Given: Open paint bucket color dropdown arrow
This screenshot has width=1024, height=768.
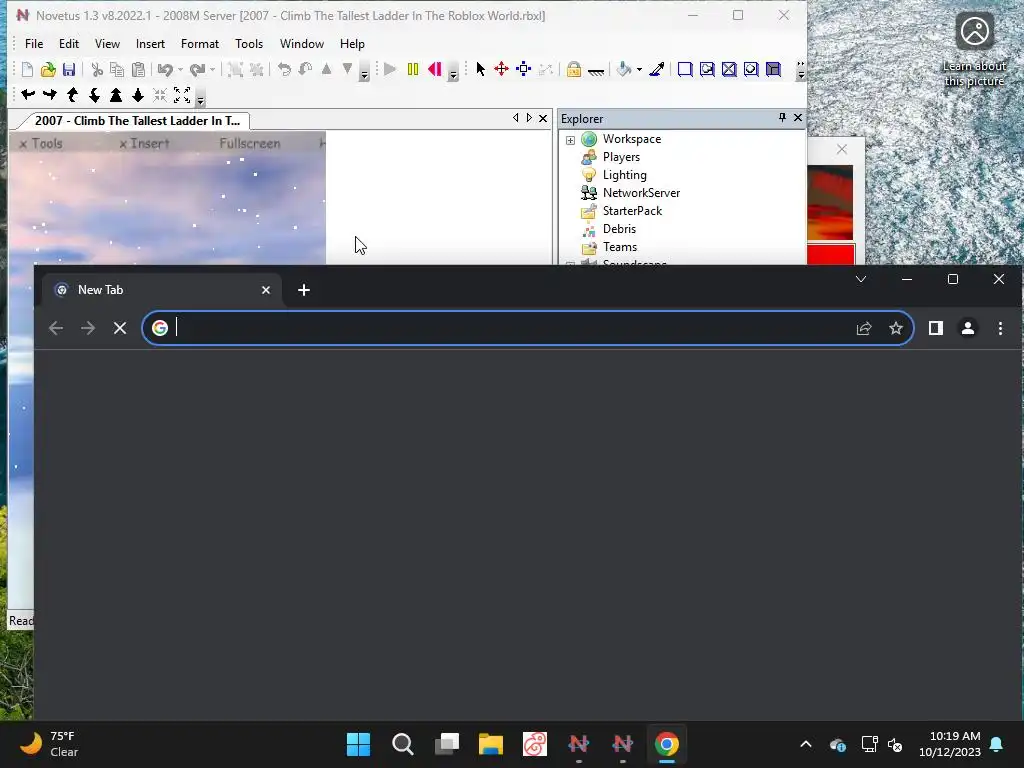Looking at the screenshot, I should (639, 69).
